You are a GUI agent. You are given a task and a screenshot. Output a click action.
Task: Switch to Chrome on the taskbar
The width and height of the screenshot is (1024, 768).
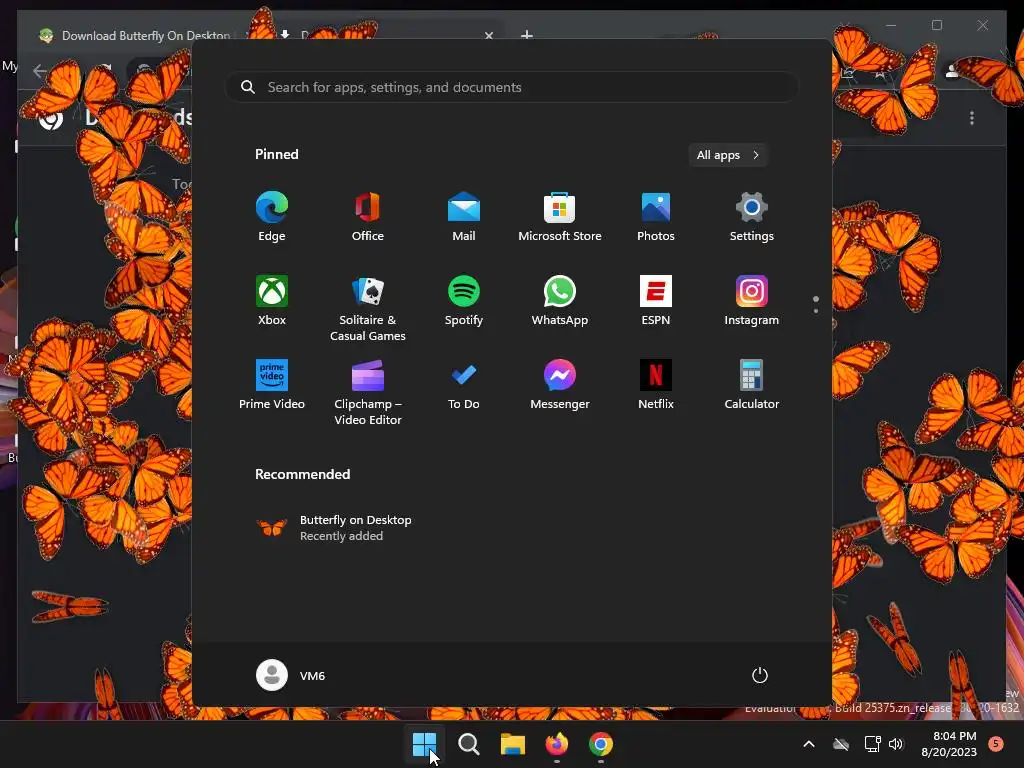601,744
